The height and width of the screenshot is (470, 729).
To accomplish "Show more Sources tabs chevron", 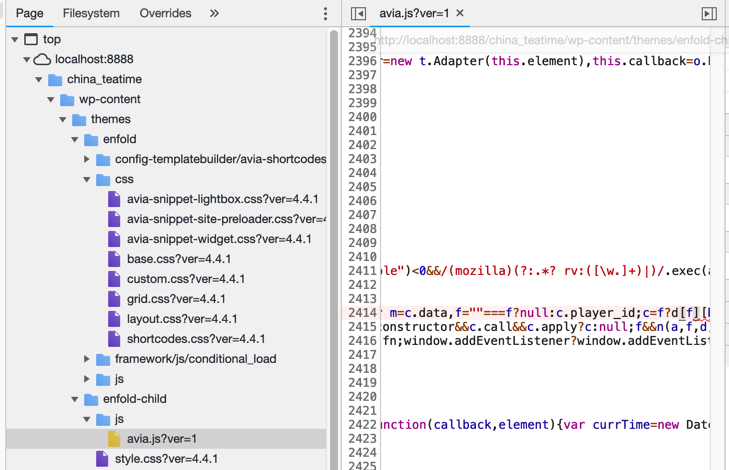I will (214, 13).
